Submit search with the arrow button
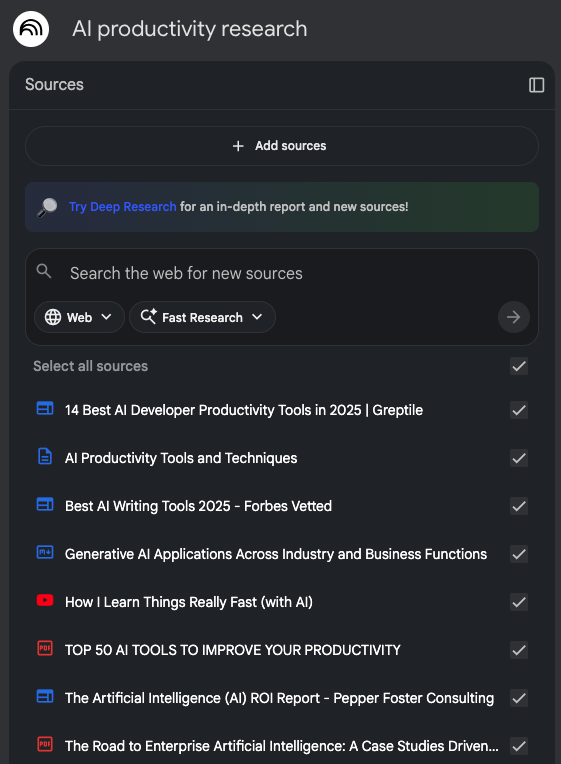The height and width of the screenshot is (764, 561). pyautogui.click(x=513, y=317)
